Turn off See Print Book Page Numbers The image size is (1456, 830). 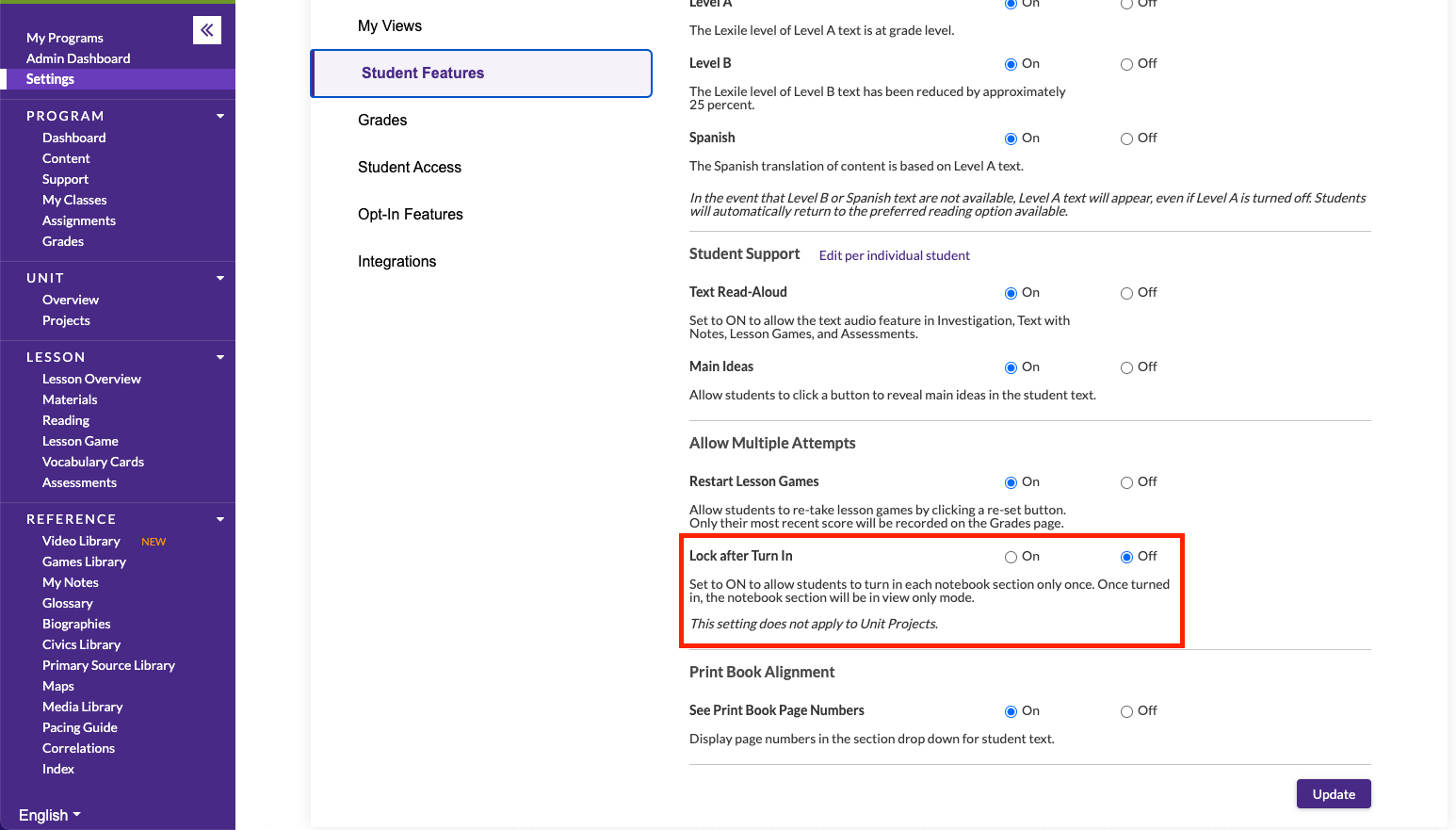point(1126,711)
